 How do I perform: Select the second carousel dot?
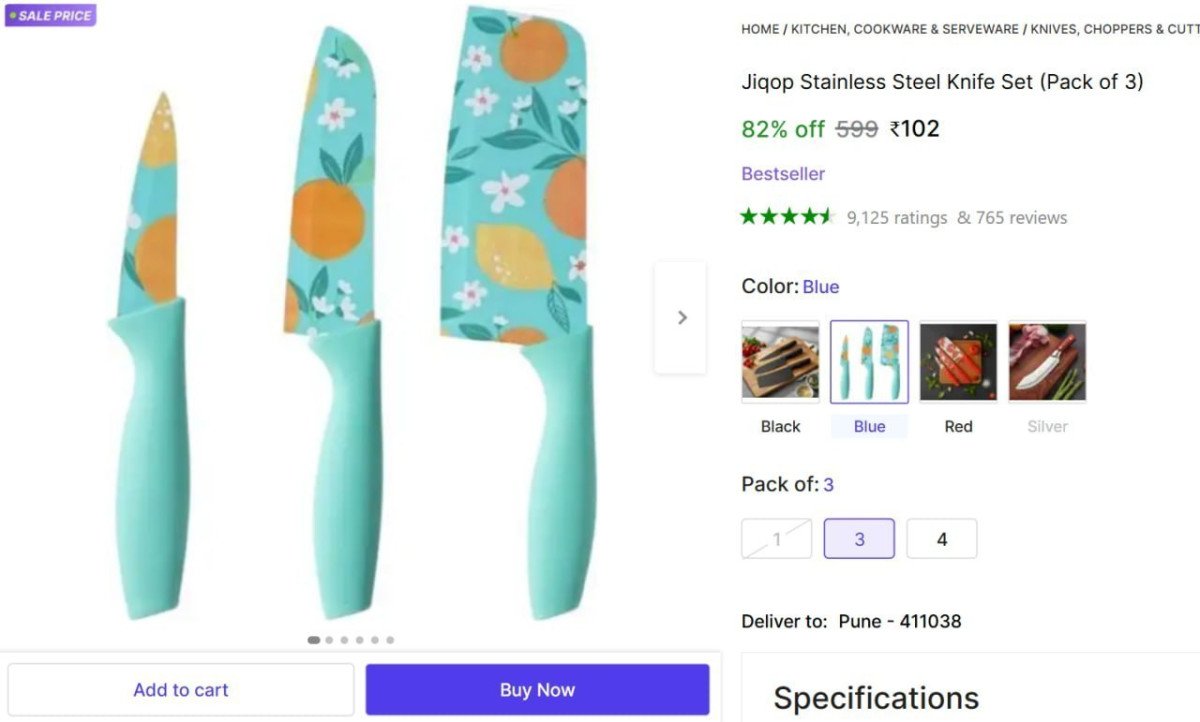tap(328, 640)
